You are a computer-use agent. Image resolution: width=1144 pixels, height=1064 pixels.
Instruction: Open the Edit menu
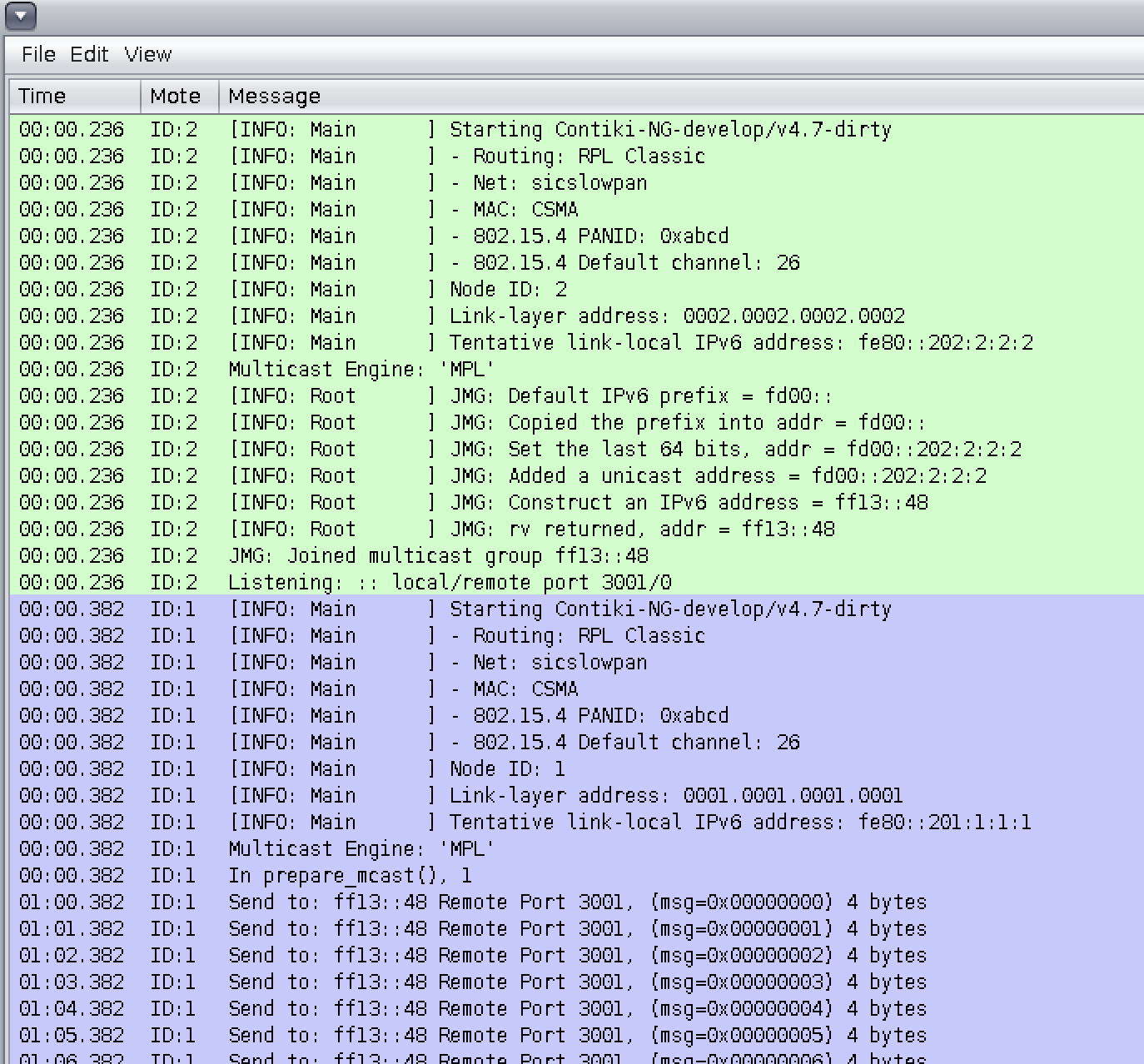(89, 54)
